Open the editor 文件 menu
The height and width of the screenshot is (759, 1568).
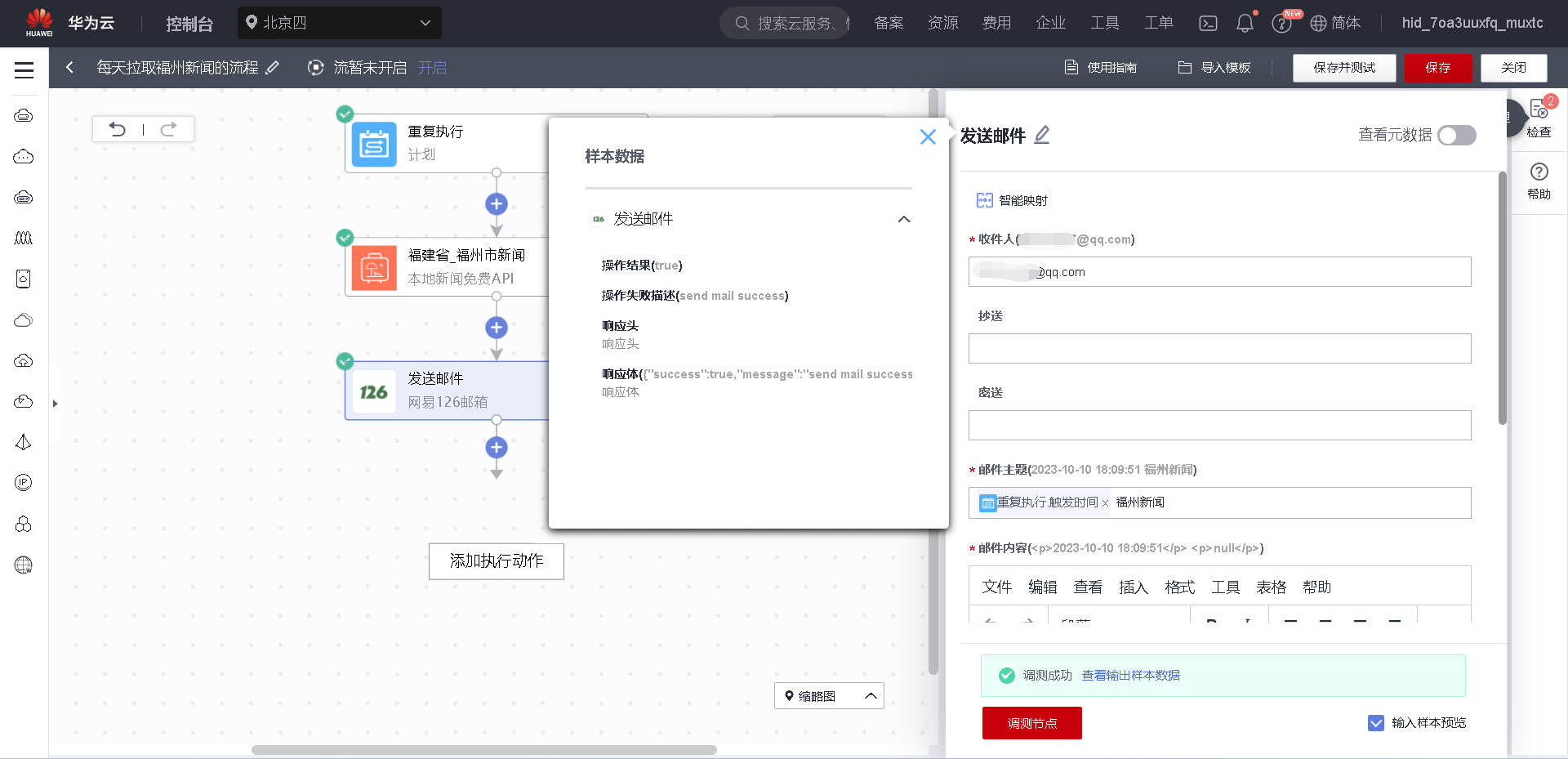tap(996, 587)
